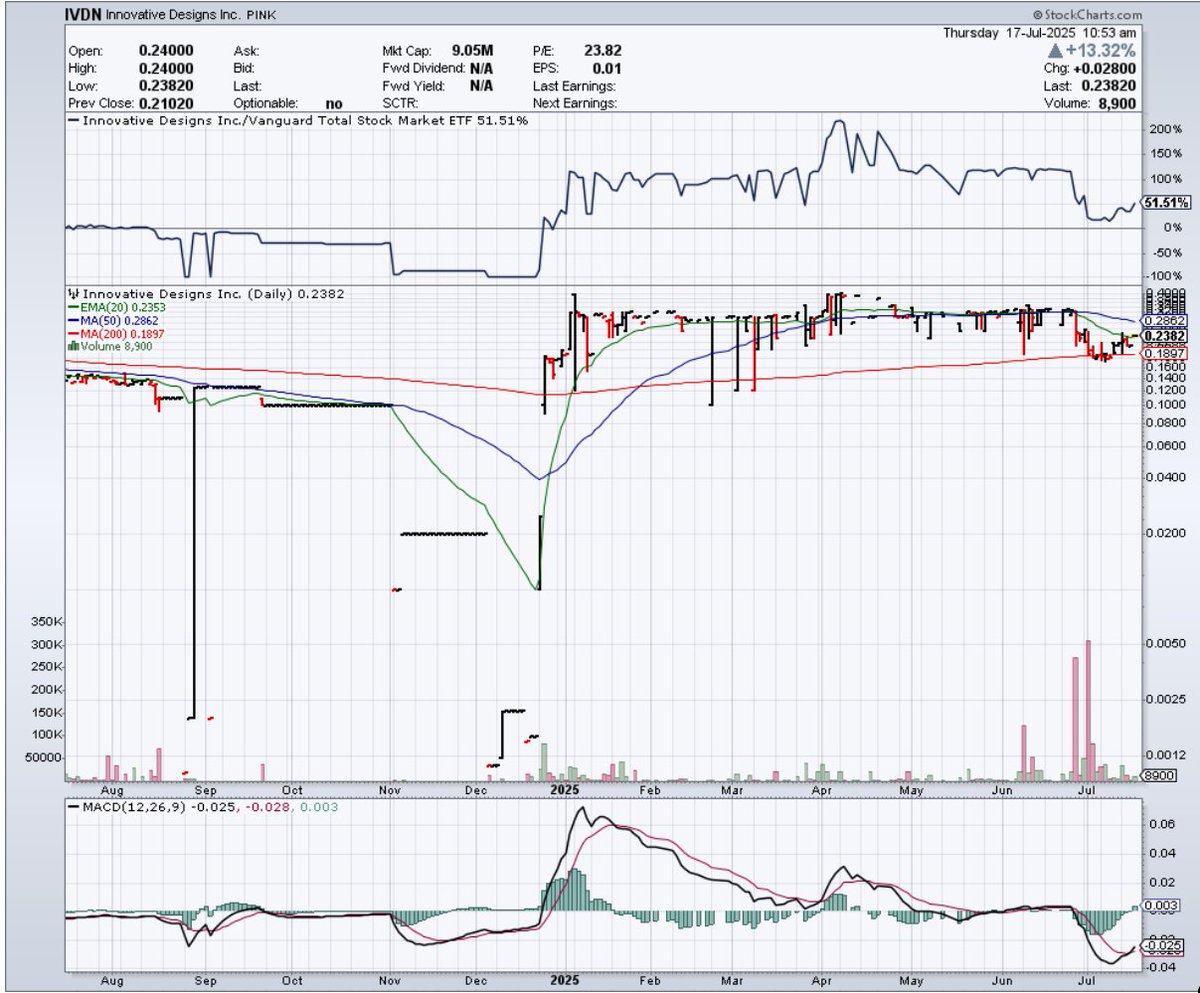The width and height of the screenshot is (1200, 993).
Task: Click the 'SCTR:' label
Action: (400, 103)
